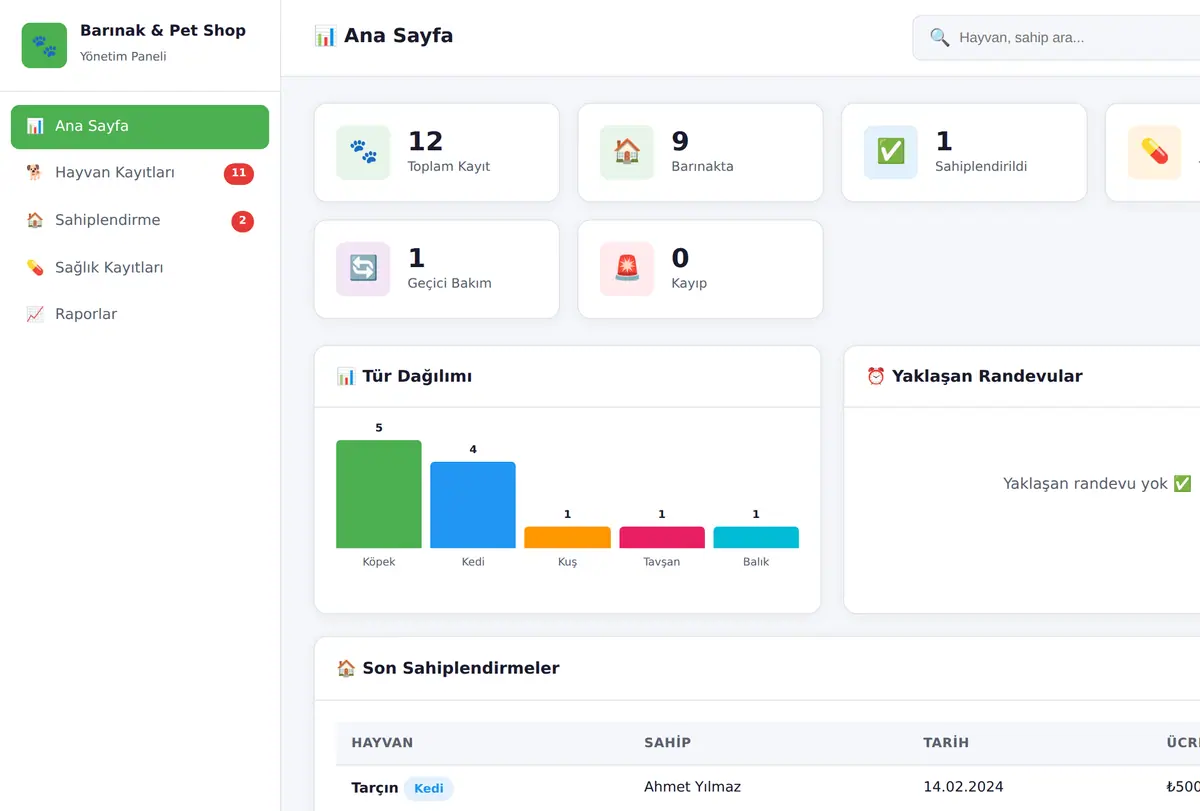
Task: Click the house icon on Barınakta card
Action: (627, 152)
